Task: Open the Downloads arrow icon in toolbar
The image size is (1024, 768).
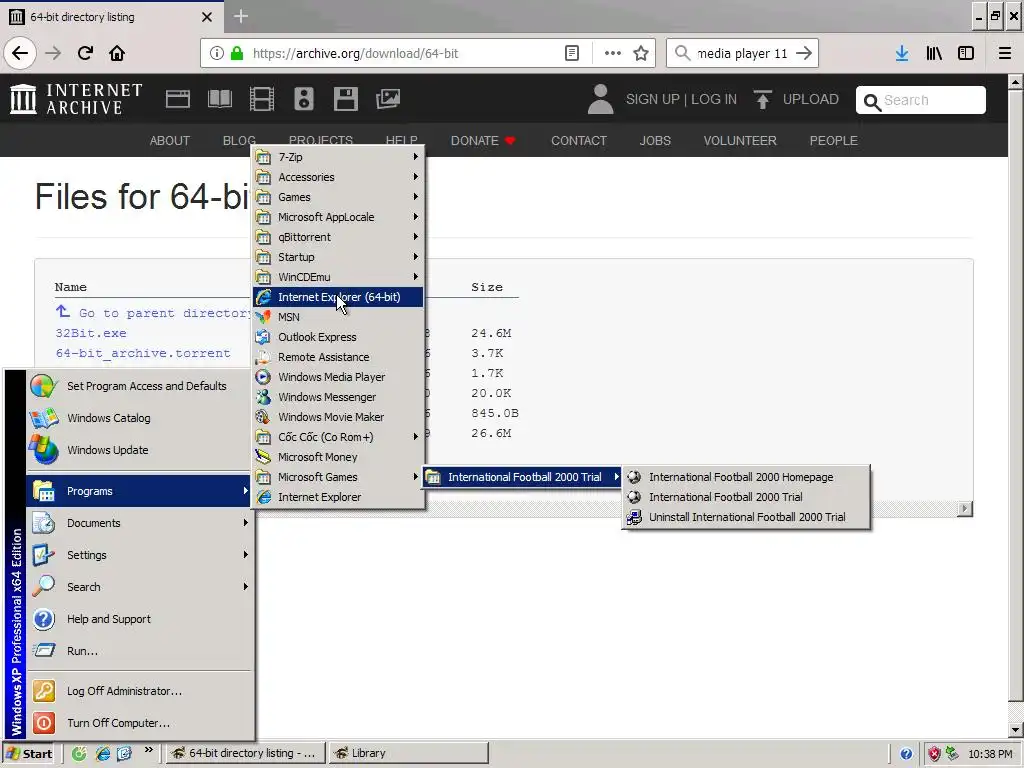Action: (x=902, y=53)
